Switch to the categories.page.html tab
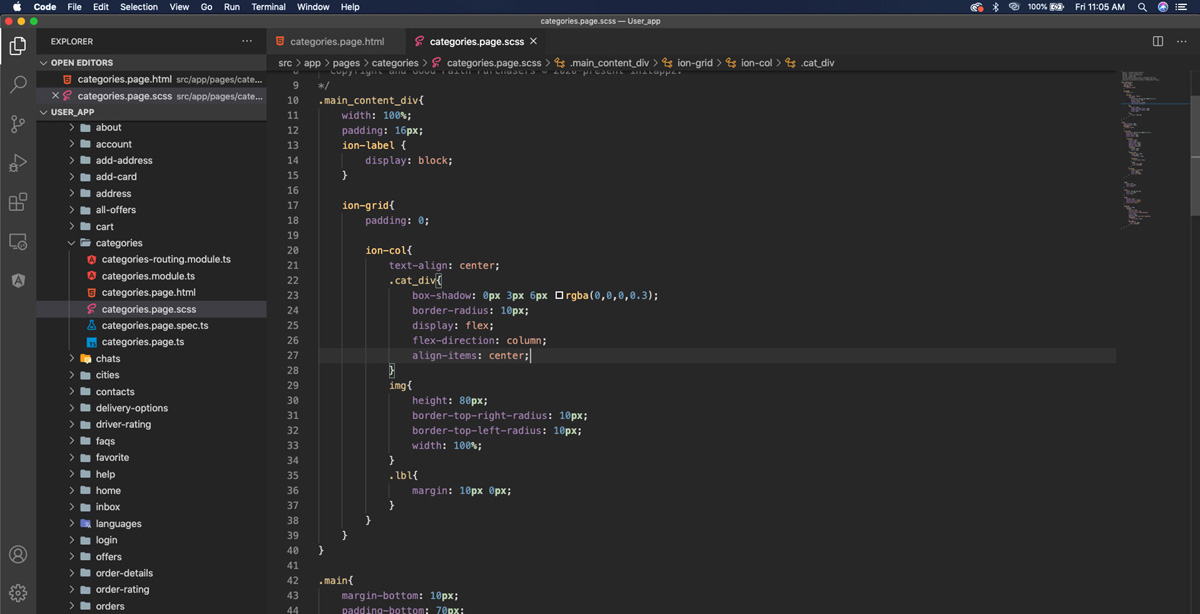The height and width of the screenshot is (614, 1200). 336,41
